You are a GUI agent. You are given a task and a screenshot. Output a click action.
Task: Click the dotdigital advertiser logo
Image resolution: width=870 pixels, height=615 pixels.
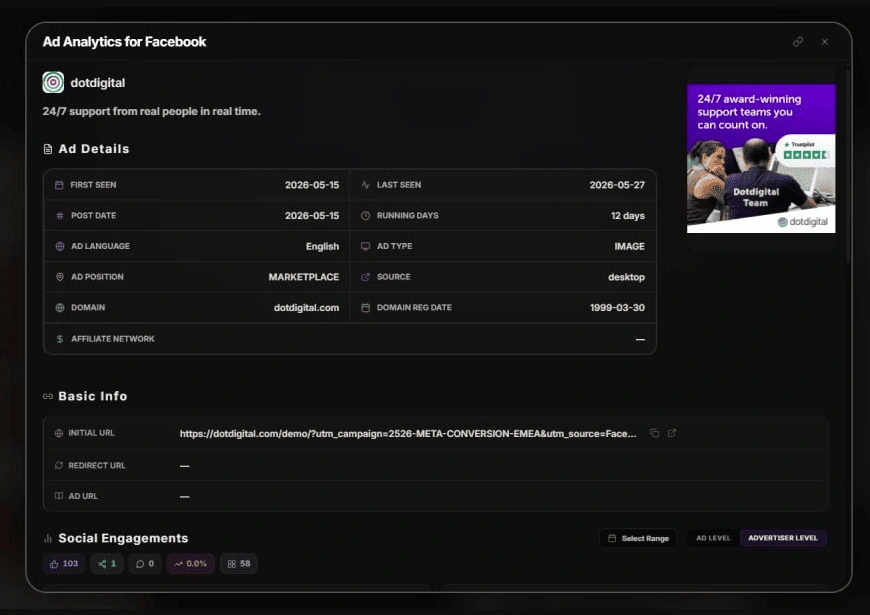(53, 83)
